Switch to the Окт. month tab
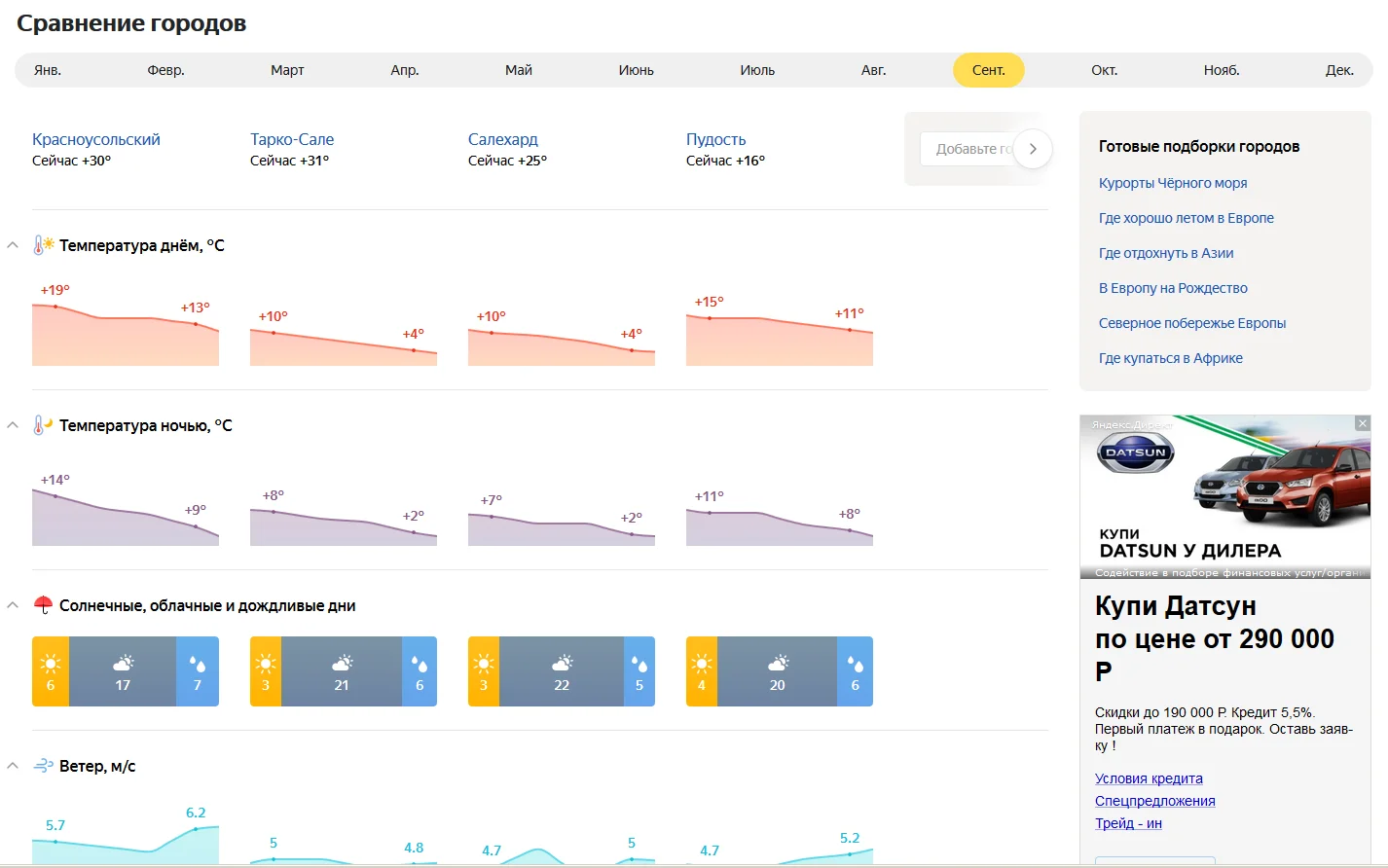The height and width of the screenshot is (868, 1388). pyautogui.click(x=1104, y=70)
